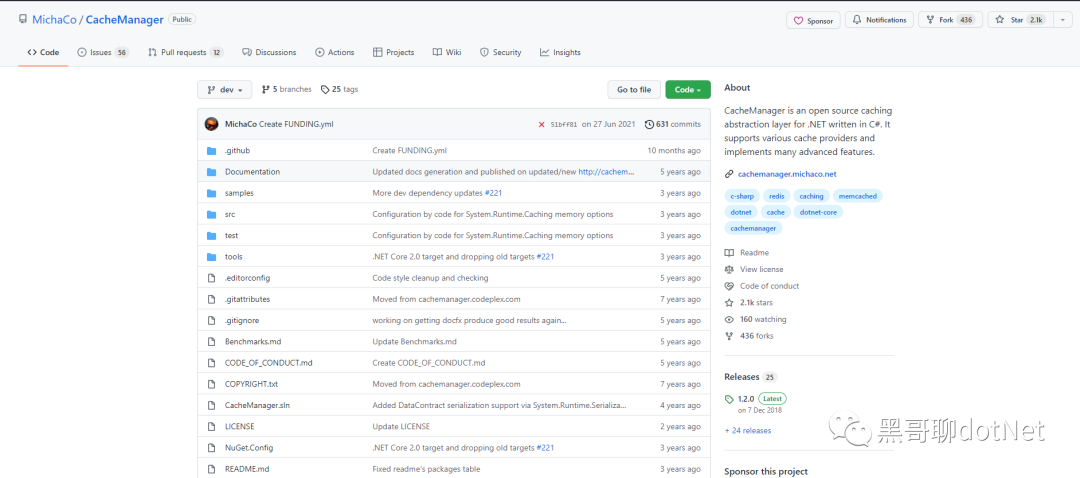Open the Insights tab
The height and width of the screenshot is (478, 1080).
560,52
